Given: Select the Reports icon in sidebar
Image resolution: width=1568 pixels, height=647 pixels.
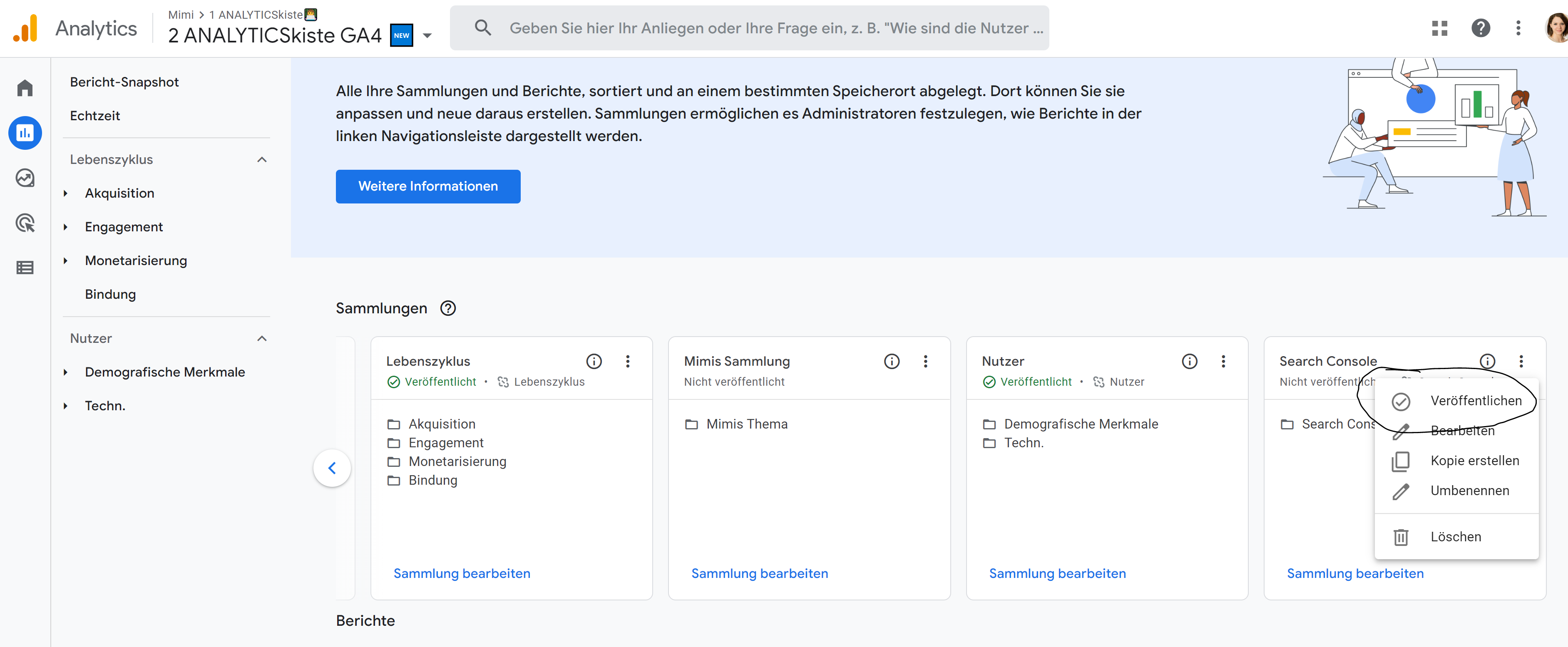Looking at the screenshot, I should coord(25,133).
